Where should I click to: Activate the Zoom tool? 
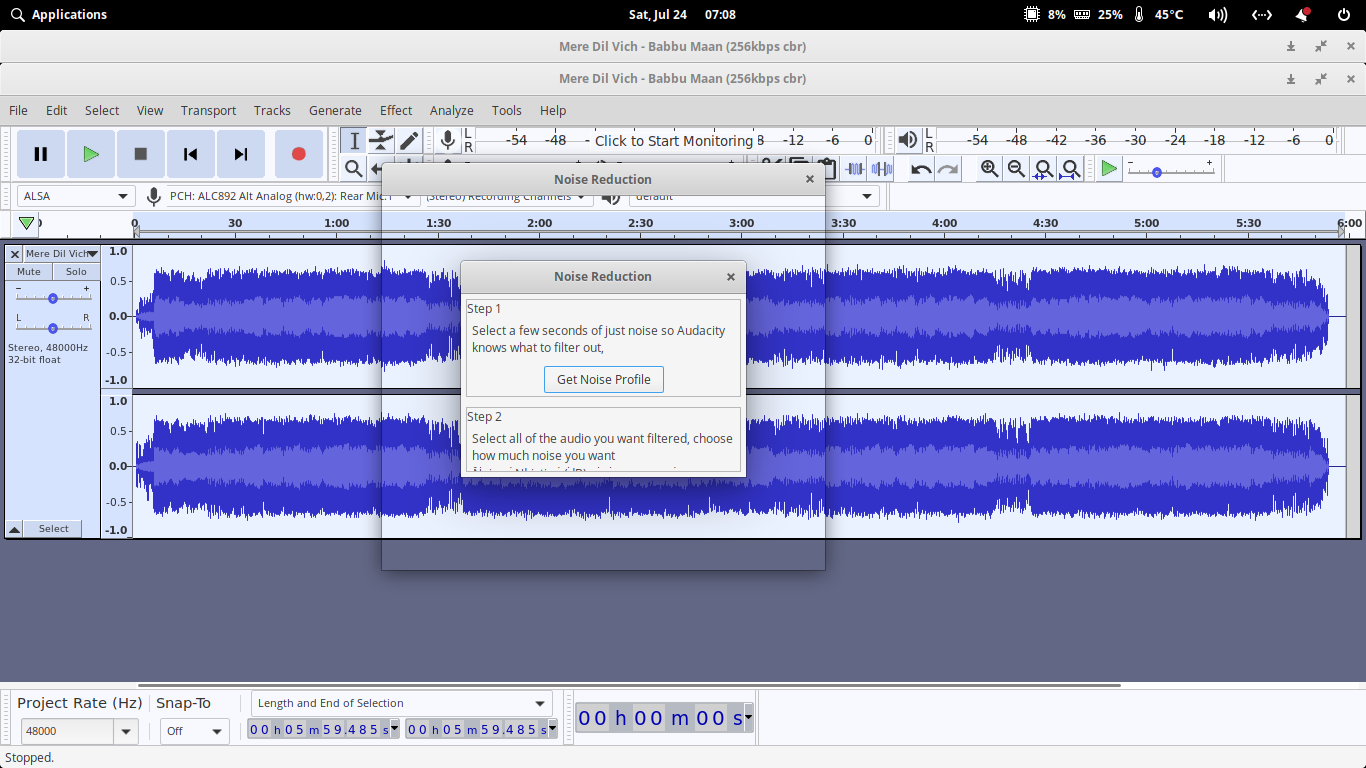(x=353, y=168)
